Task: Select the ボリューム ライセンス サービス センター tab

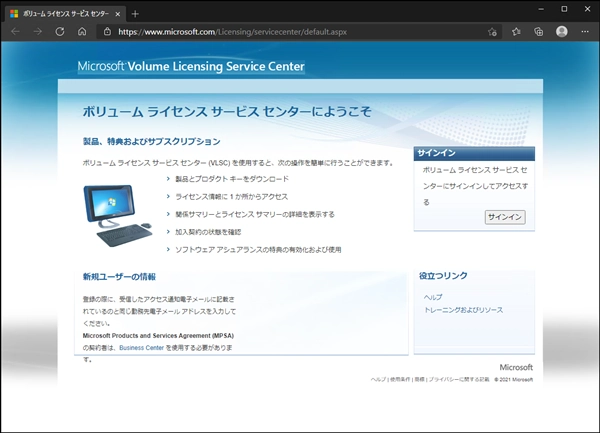Action: coord(65,14)
